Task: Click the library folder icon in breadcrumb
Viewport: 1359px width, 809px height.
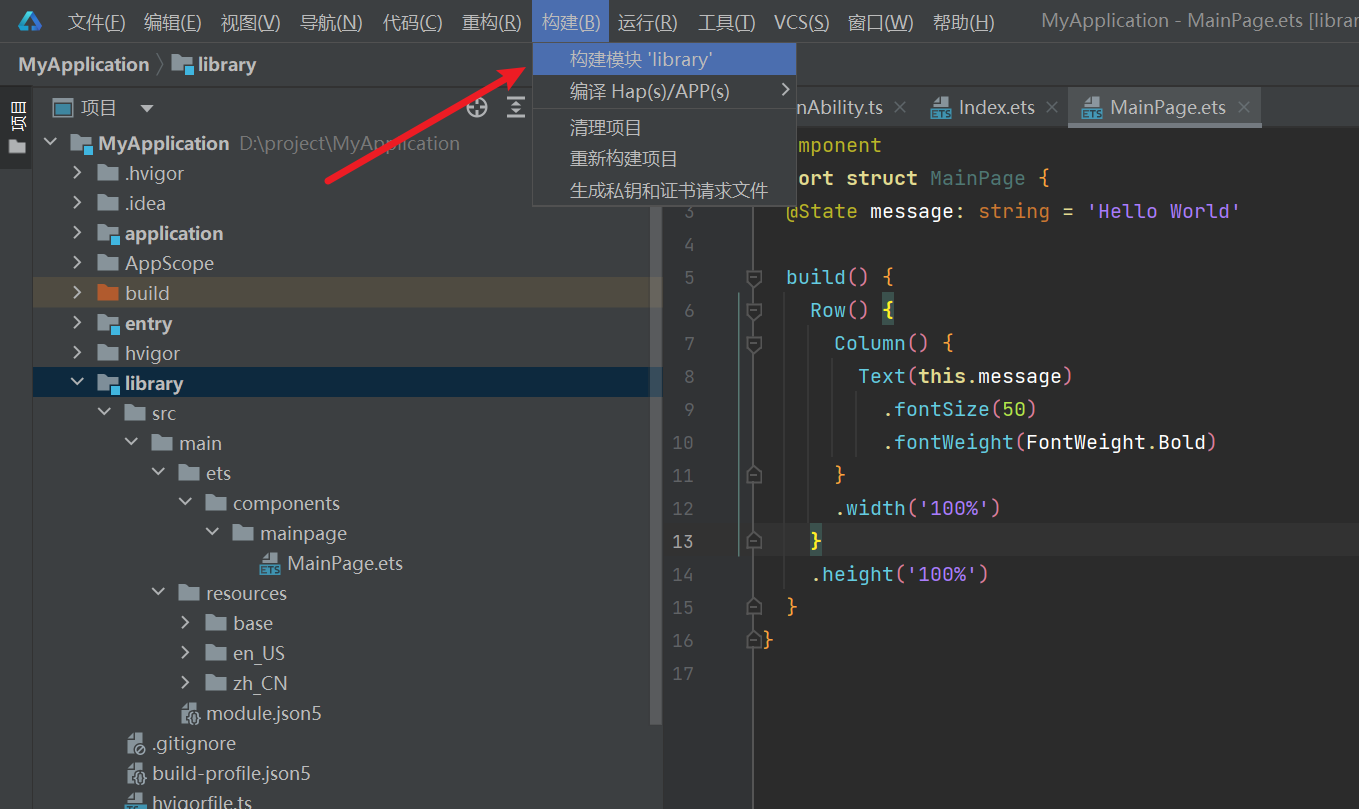Action: (x=182, y=64)
